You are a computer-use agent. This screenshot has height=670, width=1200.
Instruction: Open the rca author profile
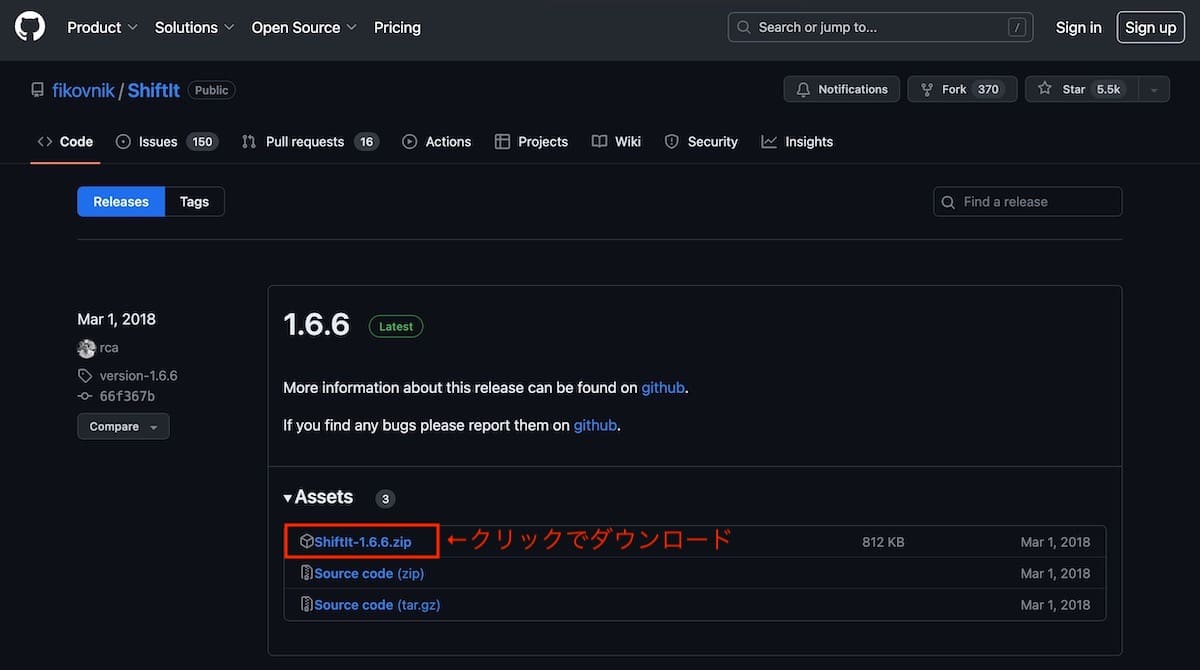109,348
